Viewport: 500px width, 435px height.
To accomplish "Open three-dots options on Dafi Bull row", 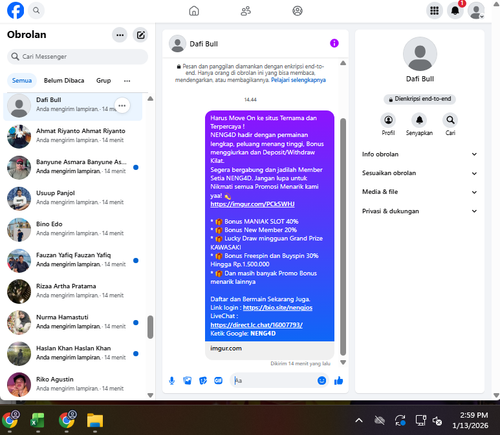I will (x=122, y=106).
